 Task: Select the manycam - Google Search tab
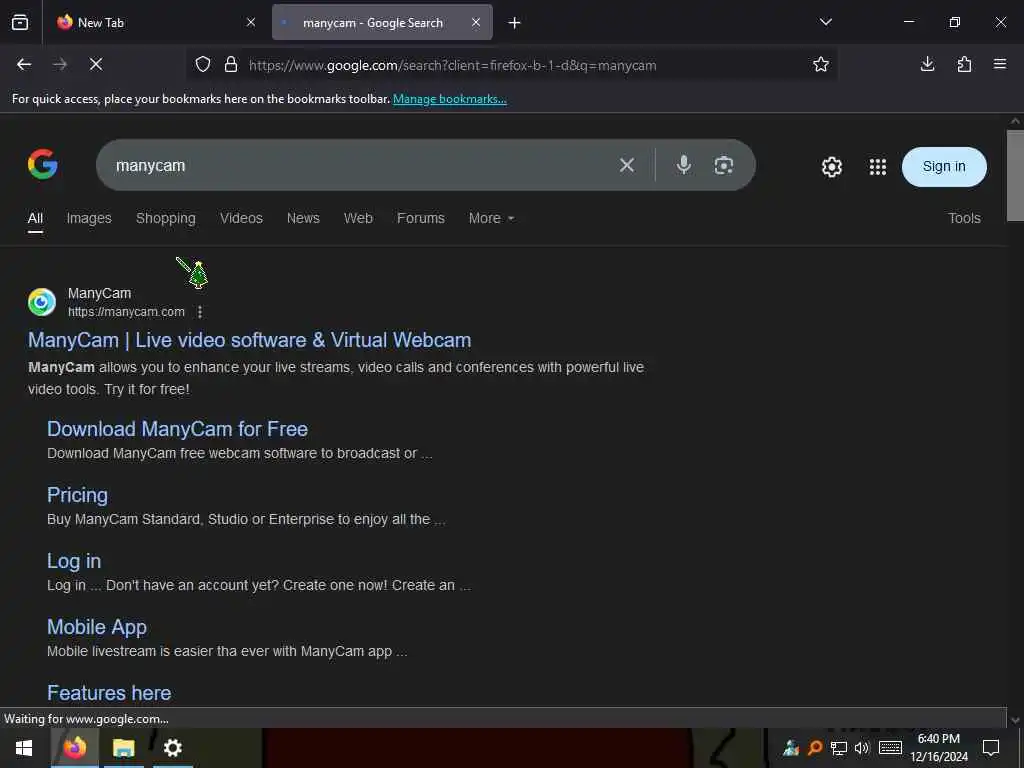382,22
